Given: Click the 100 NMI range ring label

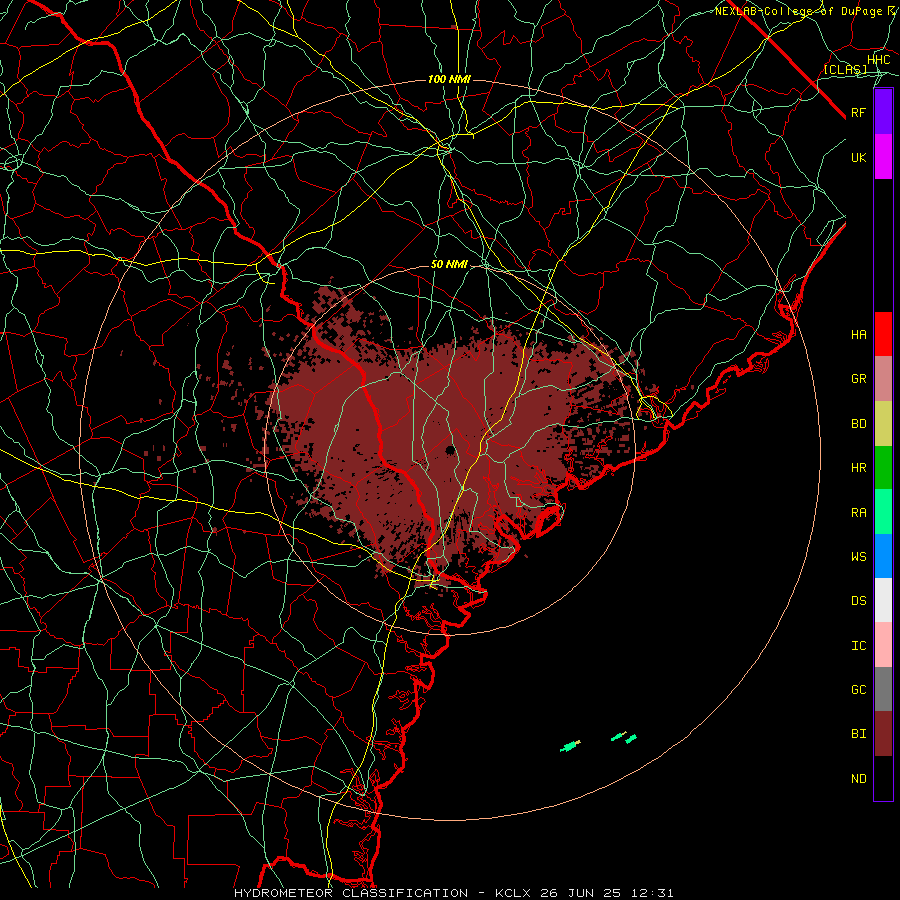Looking at the screenshot, I should click(449, 79).
